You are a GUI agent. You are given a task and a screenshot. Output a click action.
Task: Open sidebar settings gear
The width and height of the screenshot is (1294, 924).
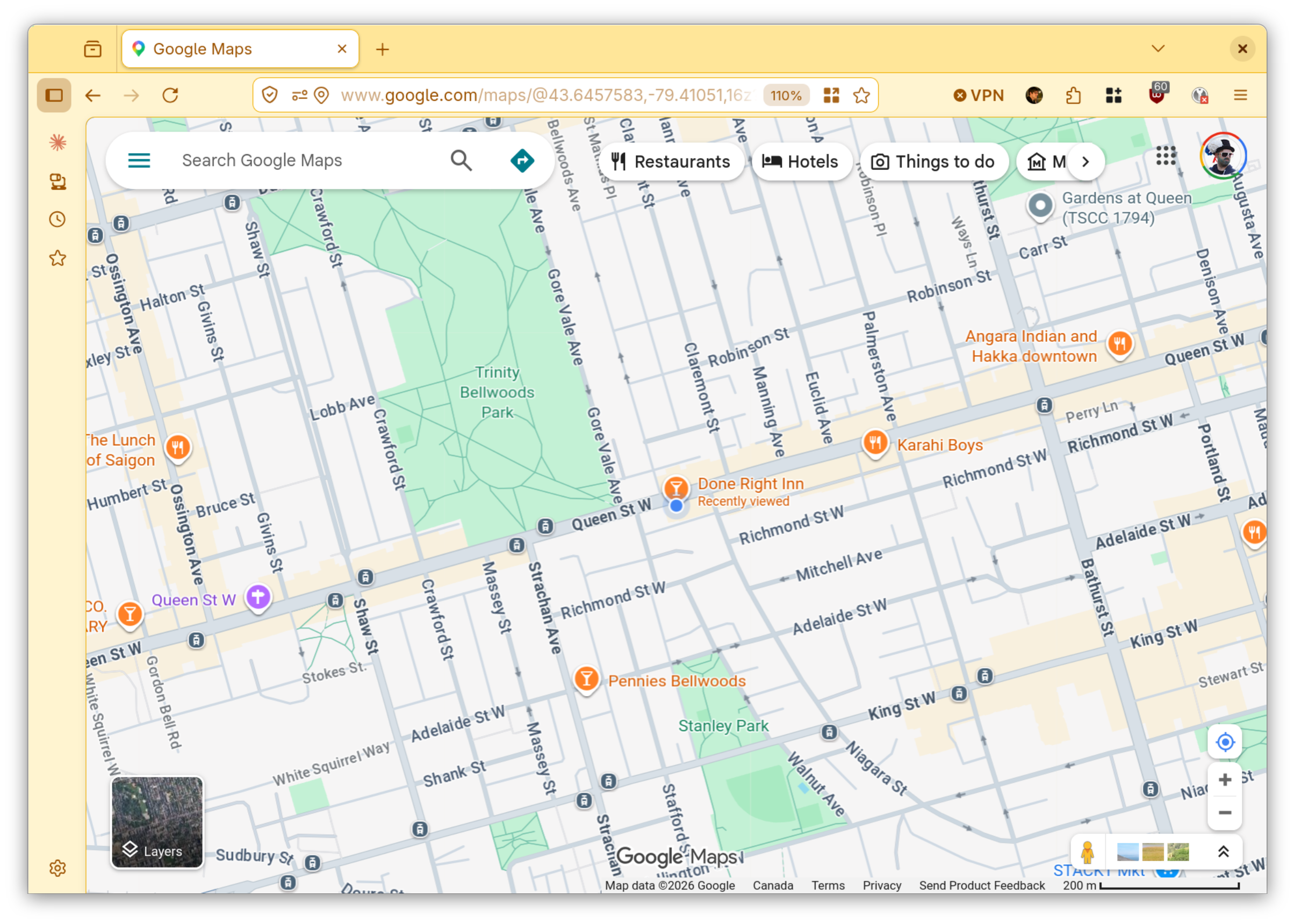click(x=57, y=868)
